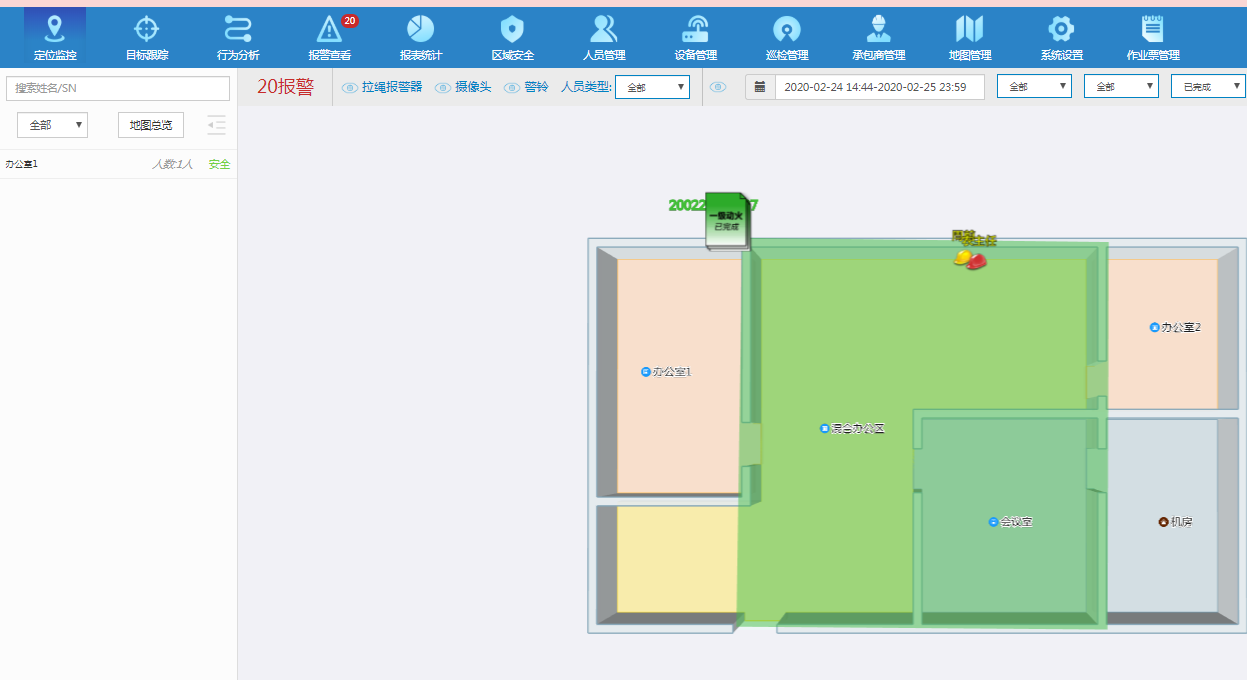1247x680 pixels.
Task: Open 区域安全 area security shield icon
Action: click(512, 38)
